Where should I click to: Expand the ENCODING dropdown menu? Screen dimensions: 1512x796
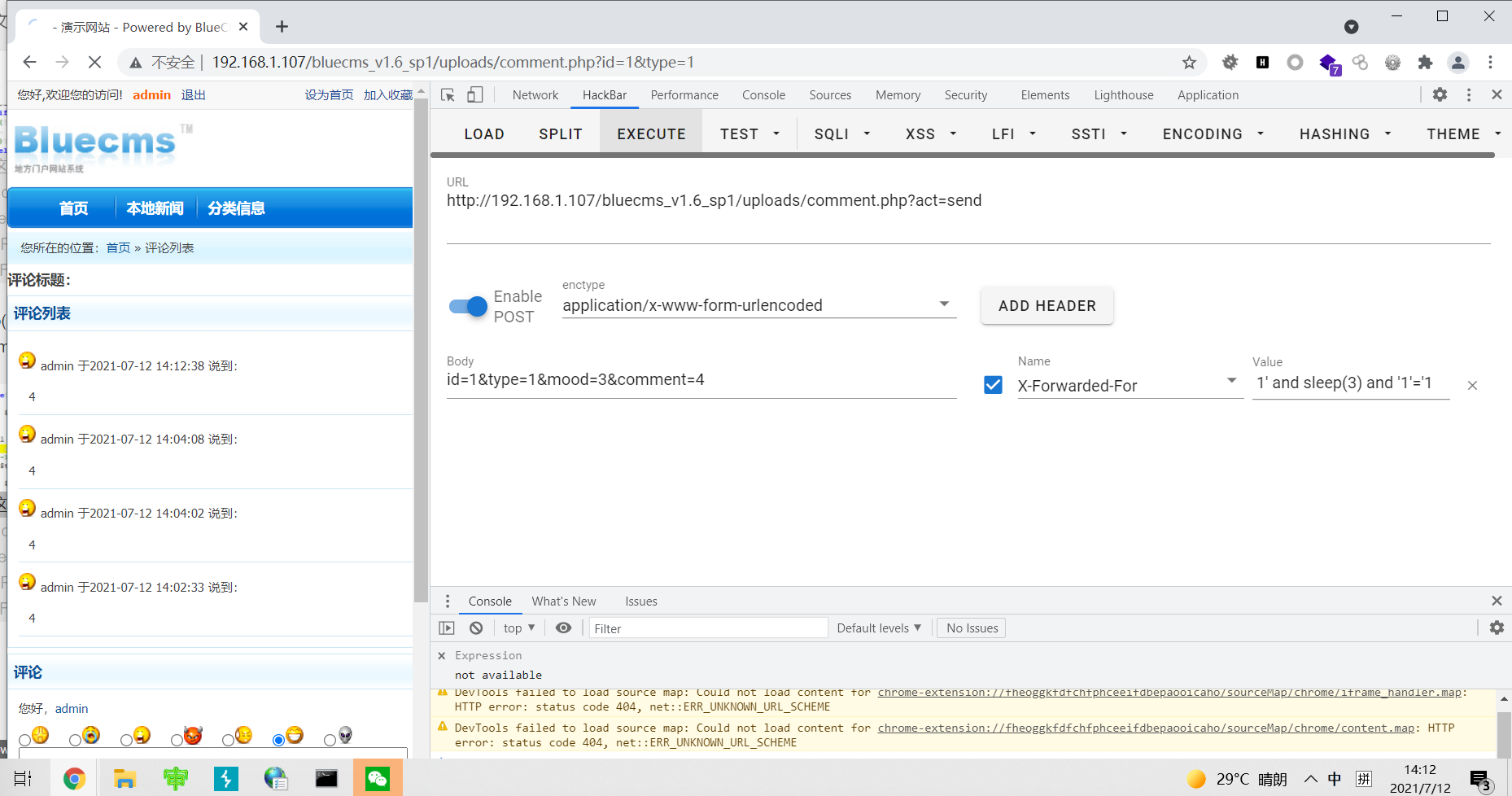coord(1213,134)
